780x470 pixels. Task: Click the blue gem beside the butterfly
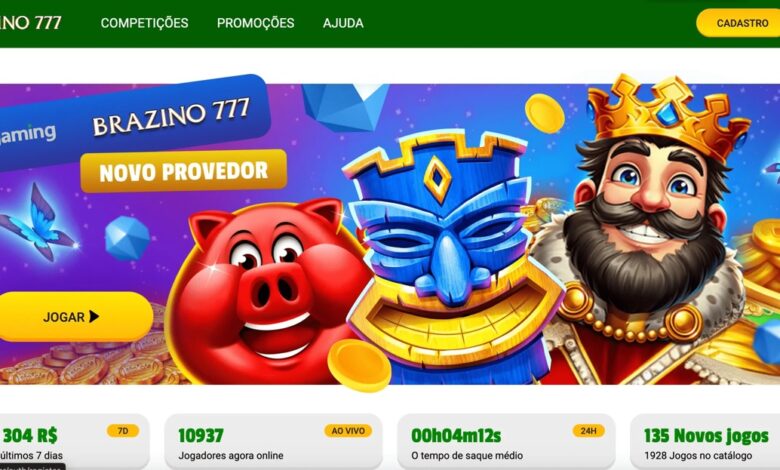click(x=127, y=238)
